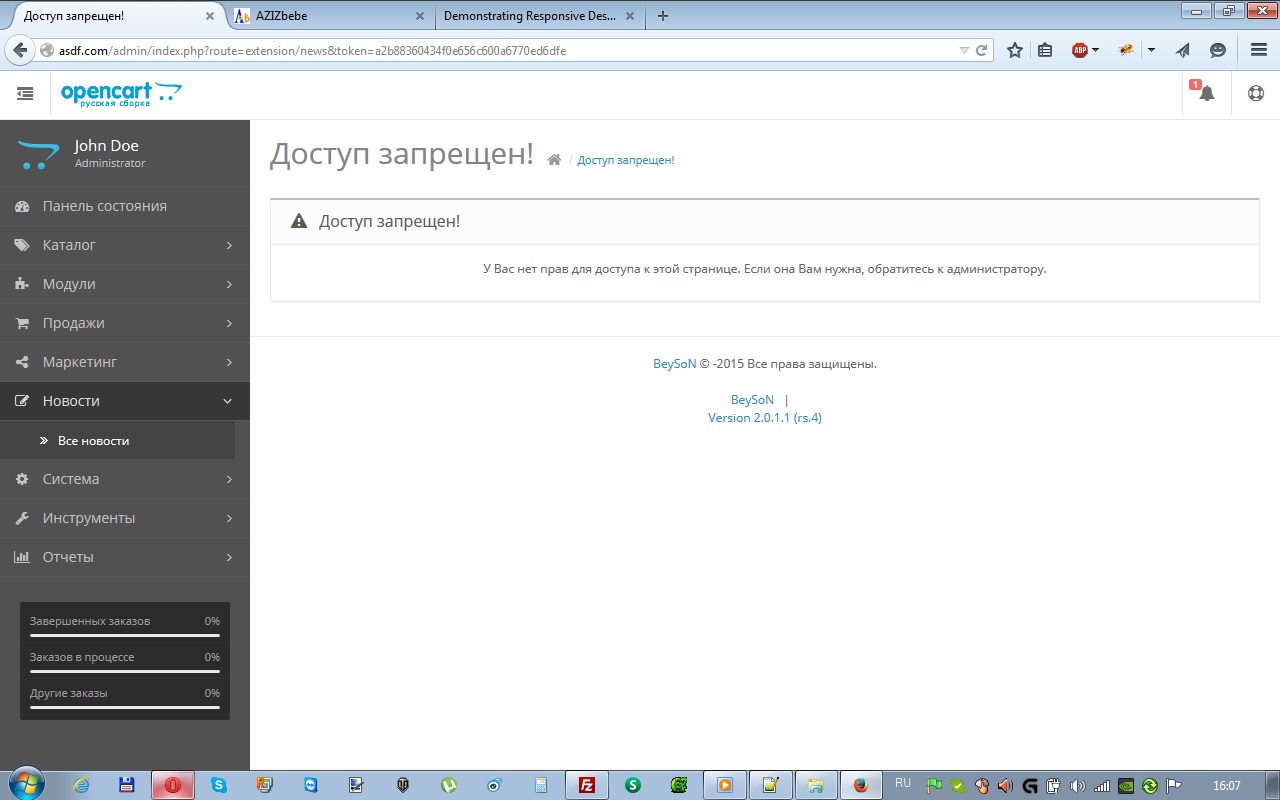Click the Firefox back arrow
Image resolution: width=1280 pixels, height=800 pixels.
click(x=20, y=50)
